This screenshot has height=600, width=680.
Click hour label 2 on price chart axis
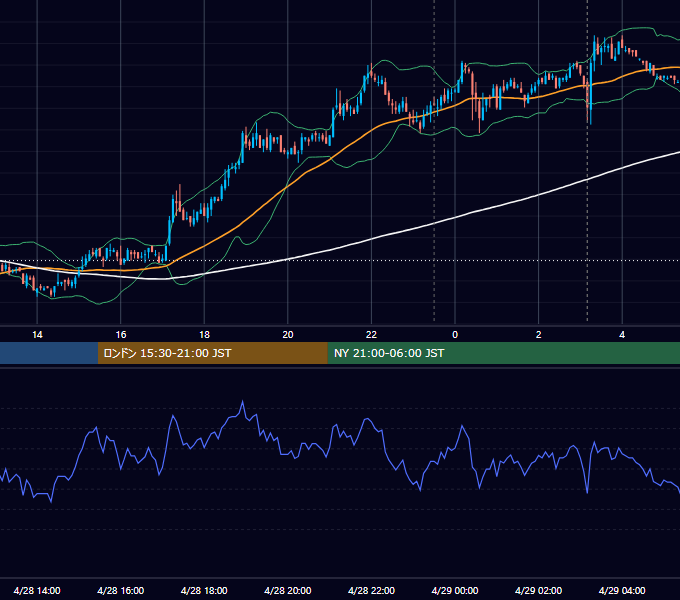pyautogui.click(x=539, y=335)
